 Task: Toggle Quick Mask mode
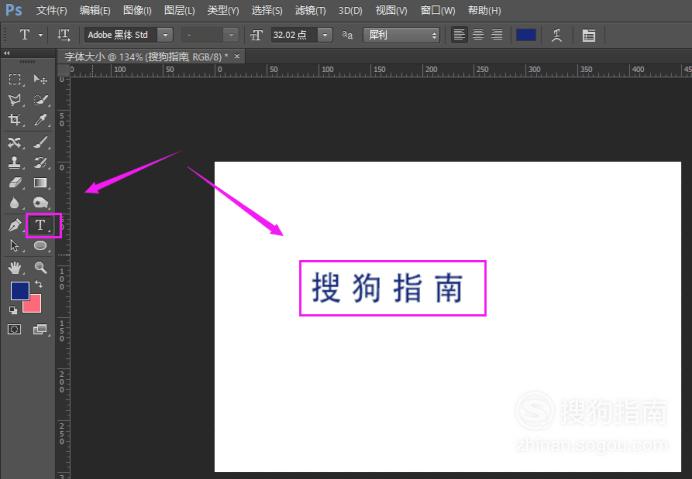coord(15,329)
